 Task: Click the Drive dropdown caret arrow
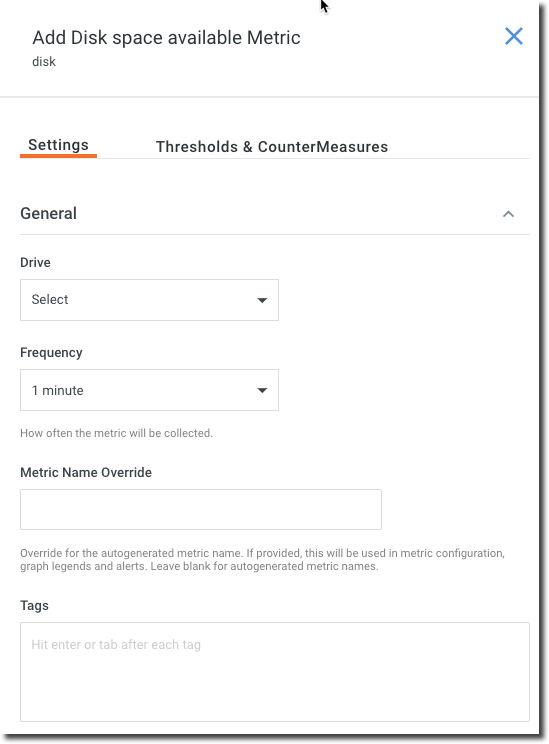pos(262,300)
